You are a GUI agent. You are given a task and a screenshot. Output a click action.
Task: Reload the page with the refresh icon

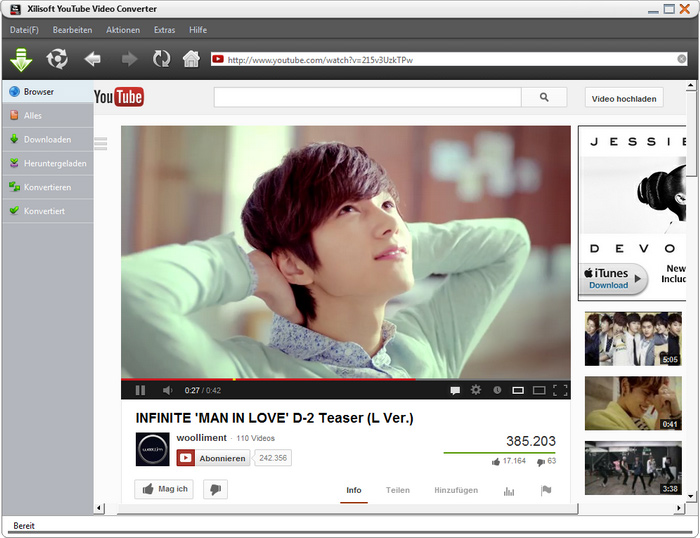click(x=162, y=58)
